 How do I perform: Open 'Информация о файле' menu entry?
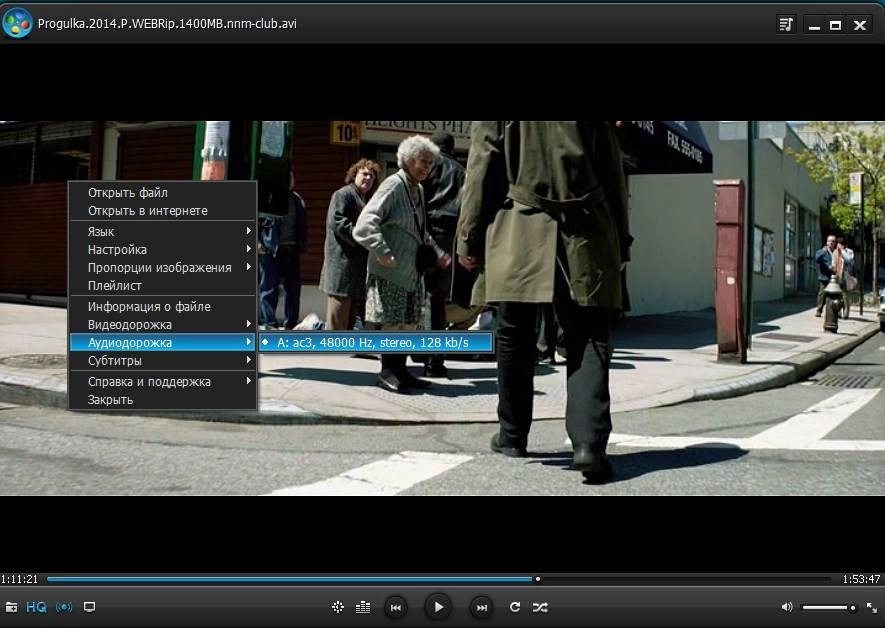(x=163, y=306)
